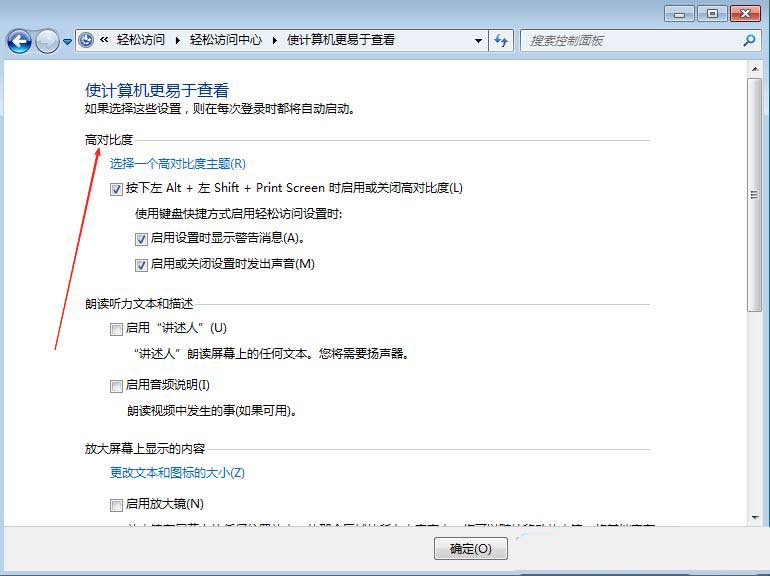Toggle the 启用音频说明 checkbox
This screenshot has width=770, height=576.
(x=117, y=386)
